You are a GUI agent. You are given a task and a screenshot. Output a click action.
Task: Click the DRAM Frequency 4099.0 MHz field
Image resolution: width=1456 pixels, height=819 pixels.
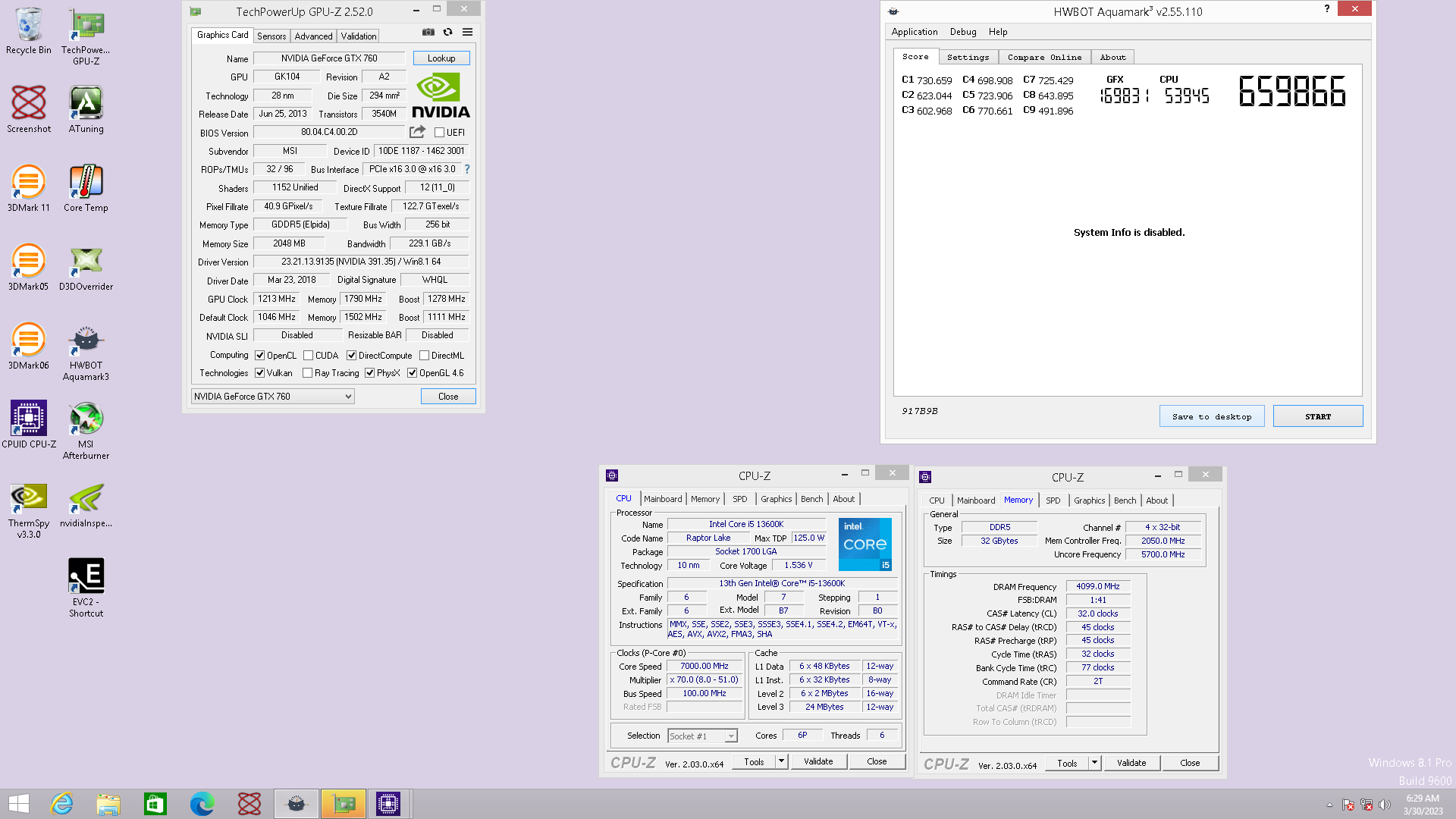(x=1098, y=586)
